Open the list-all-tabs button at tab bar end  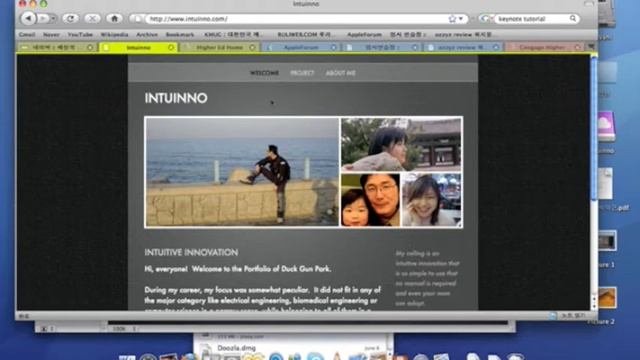(591, 47)
